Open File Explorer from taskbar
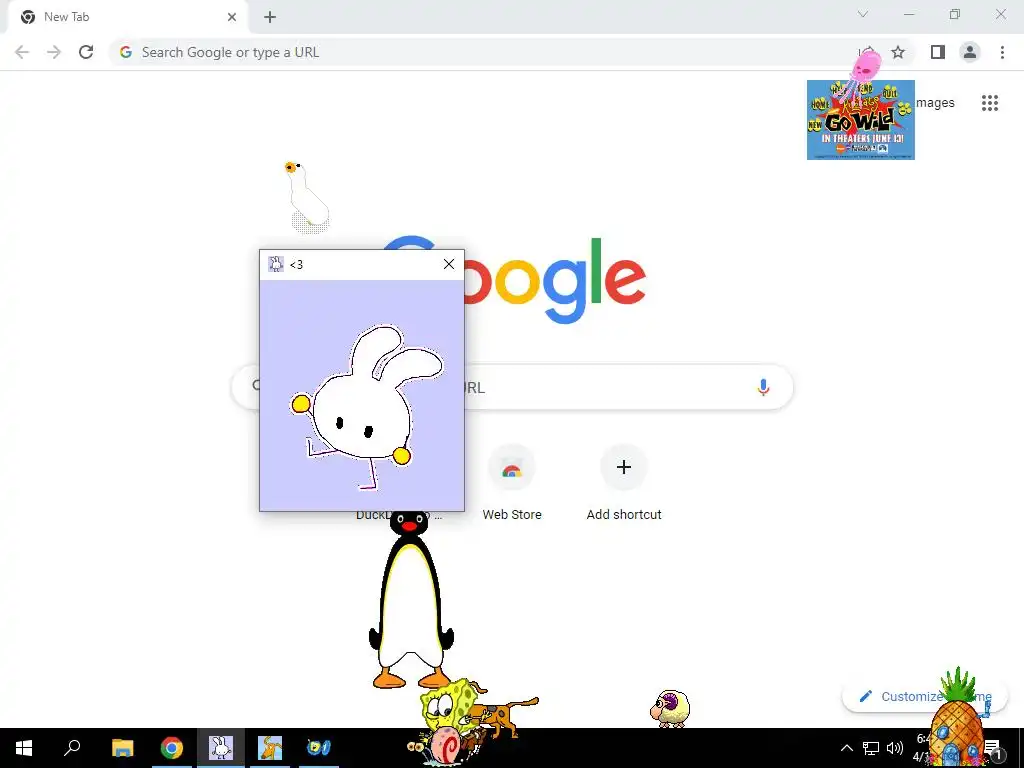 [x=122, y=748]
